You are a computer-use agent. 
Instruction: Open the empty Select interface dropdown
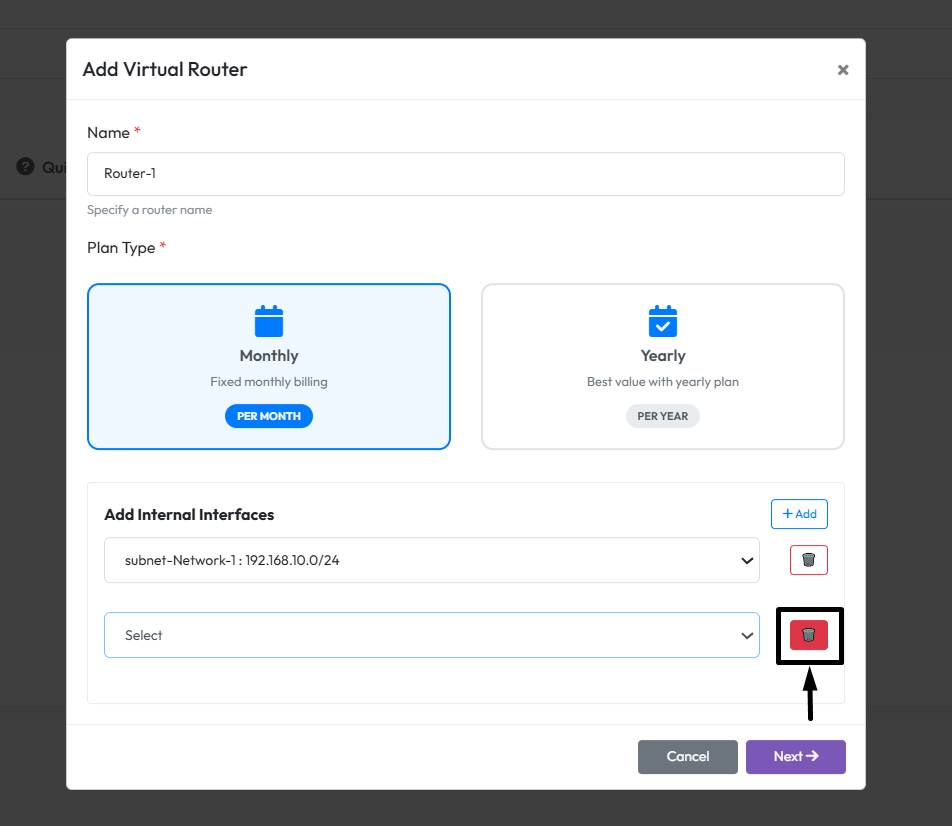(430, 635)
